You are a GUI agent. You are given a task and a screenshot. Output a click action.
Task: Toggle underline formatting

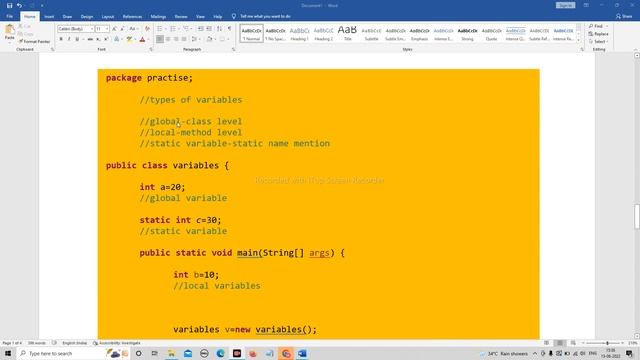[77, 39]
